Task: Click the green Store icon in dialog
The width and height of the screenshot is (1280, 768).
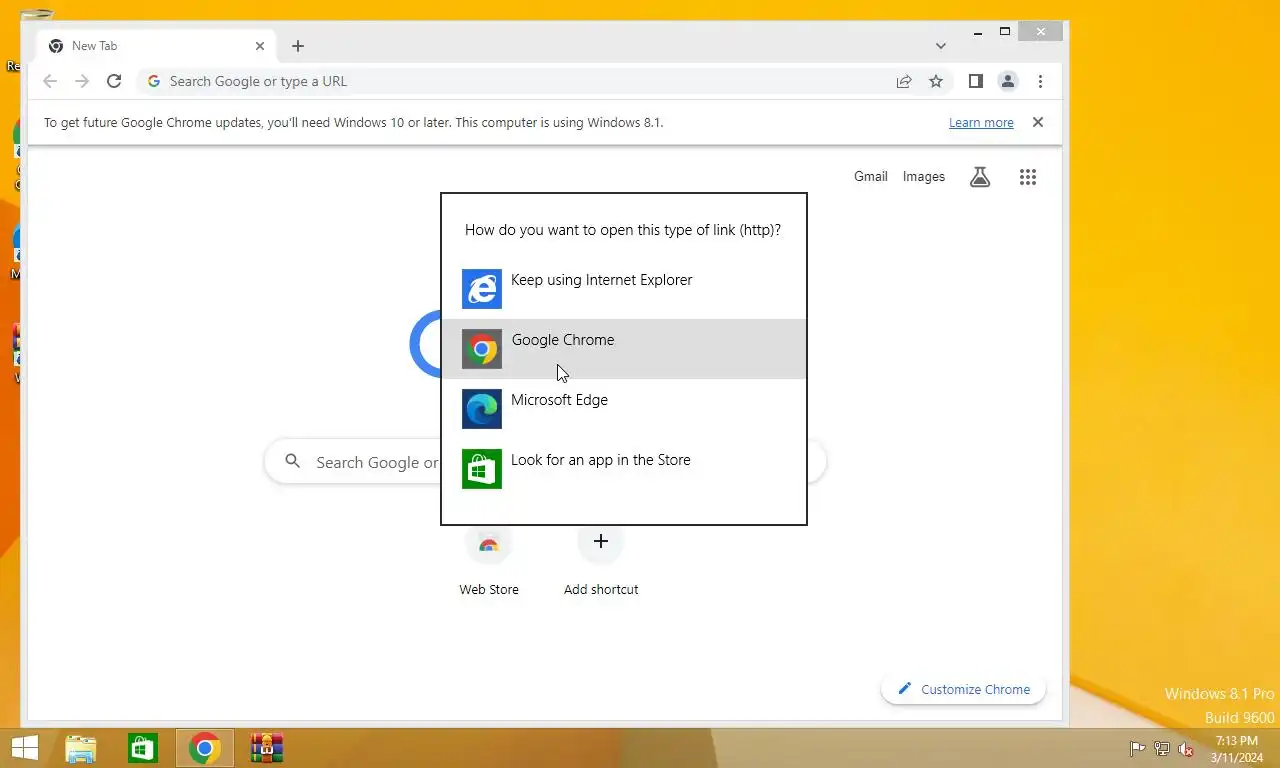Action: coord(482,469)
